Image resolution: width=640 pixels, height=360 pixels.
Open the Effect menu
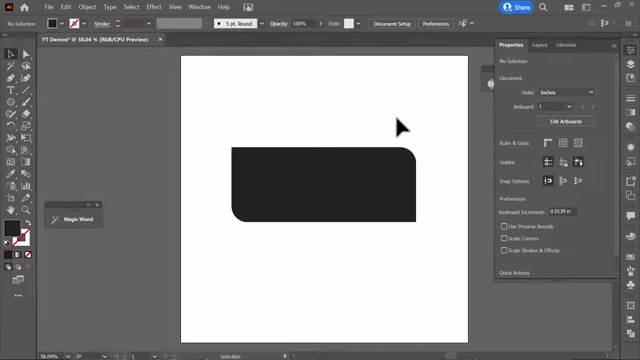tap(154, 7)
